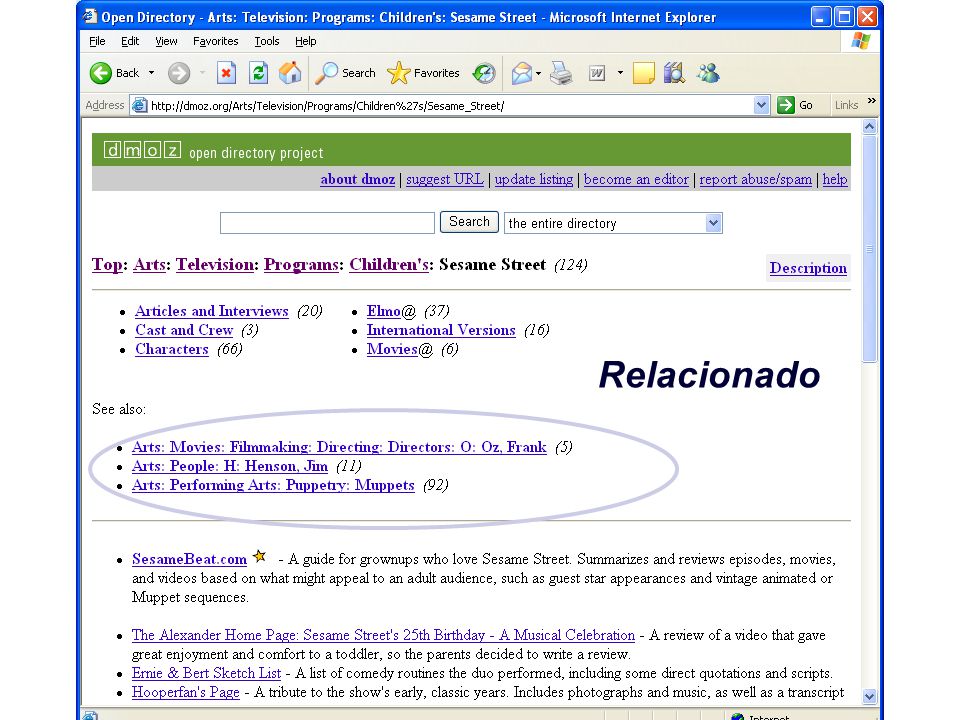Click the Research books icon
Viewport: 960px width, 720px height.
pyautogui.click(x=674, y=73)
